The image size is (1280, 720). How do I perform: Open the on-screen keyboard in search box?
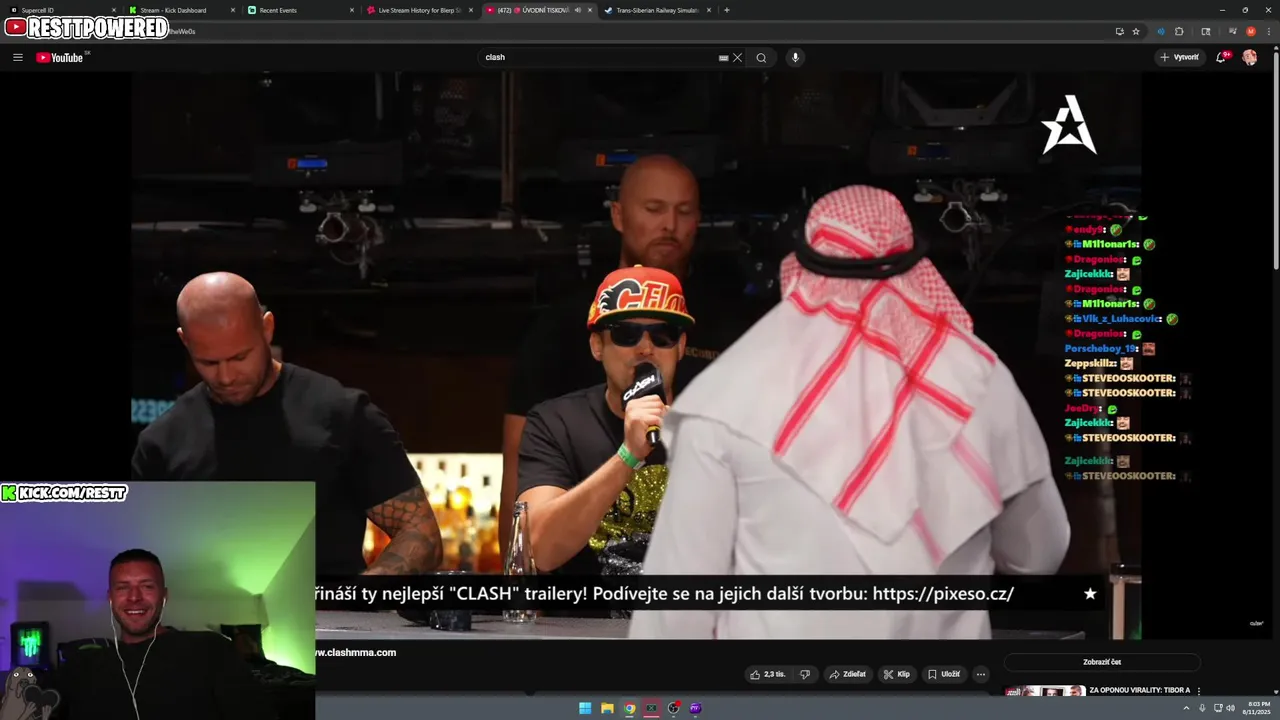tap(723, 58)
